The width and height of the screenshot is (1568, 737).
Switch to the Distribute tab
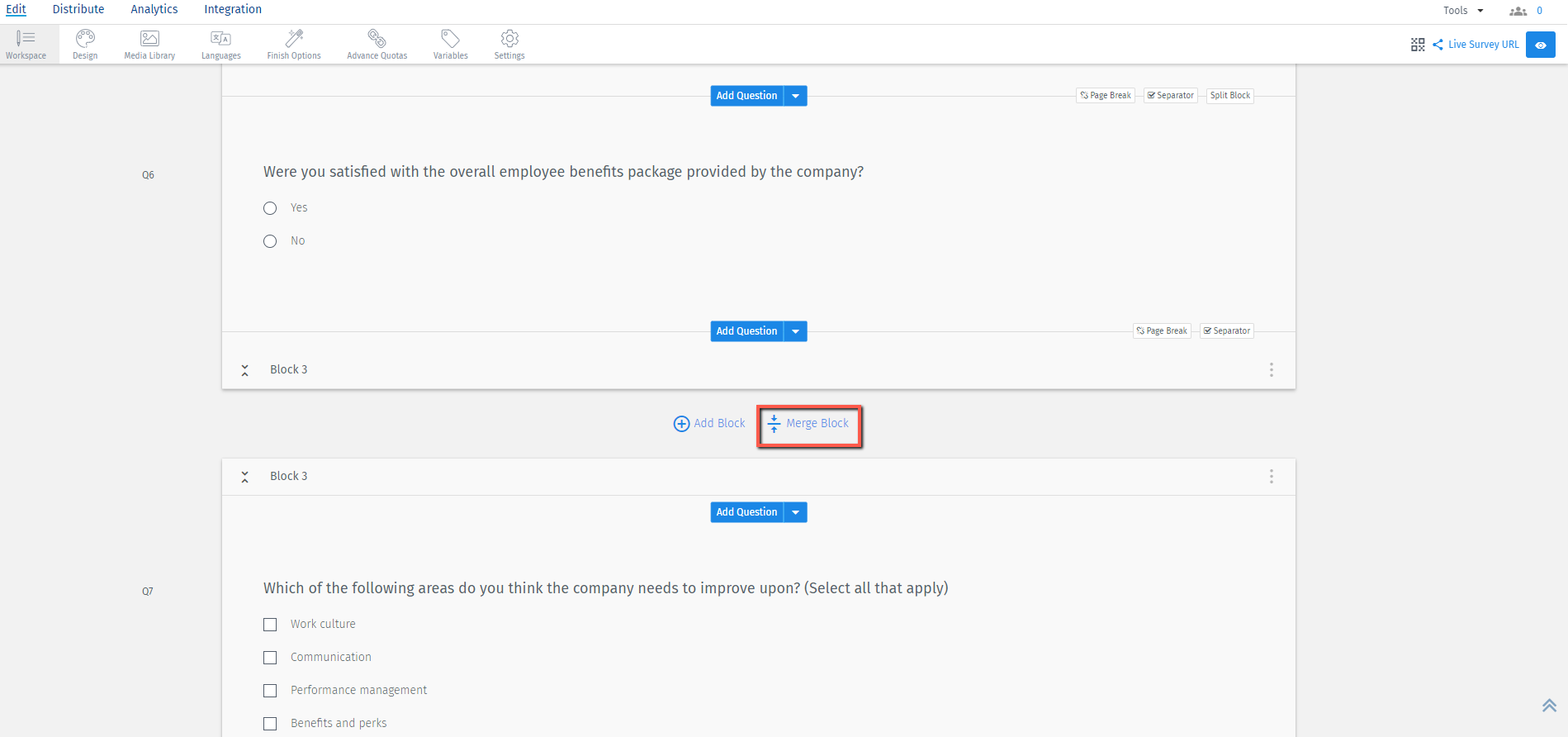[x=78, y=9]
